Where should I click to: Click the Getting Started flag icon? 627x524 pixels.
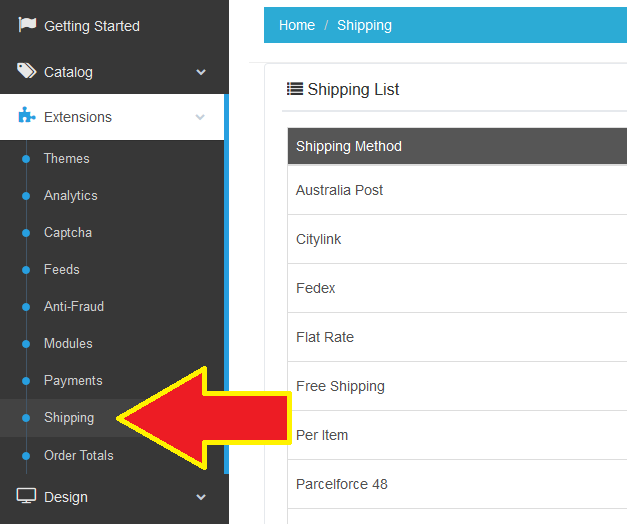pos(27,25)
